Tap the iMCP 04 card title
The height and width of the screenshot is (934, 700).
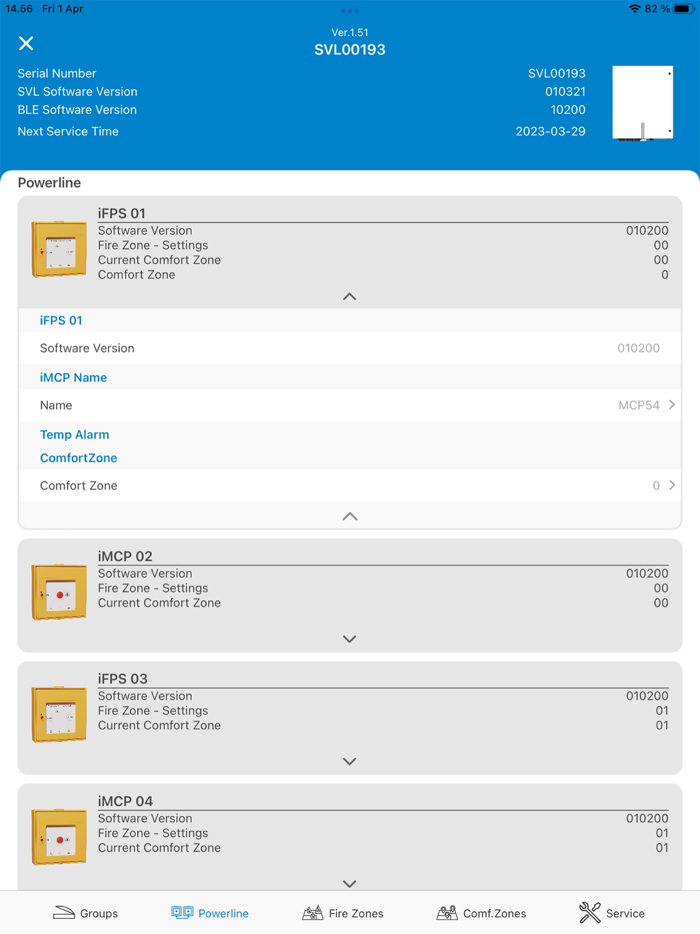click(x=126, y=801)
